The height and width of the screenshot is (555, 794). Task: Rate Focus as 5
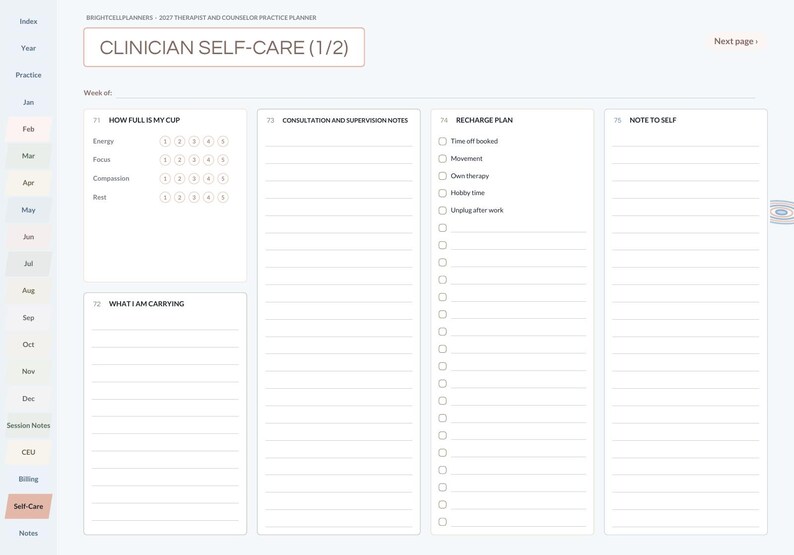223,160
